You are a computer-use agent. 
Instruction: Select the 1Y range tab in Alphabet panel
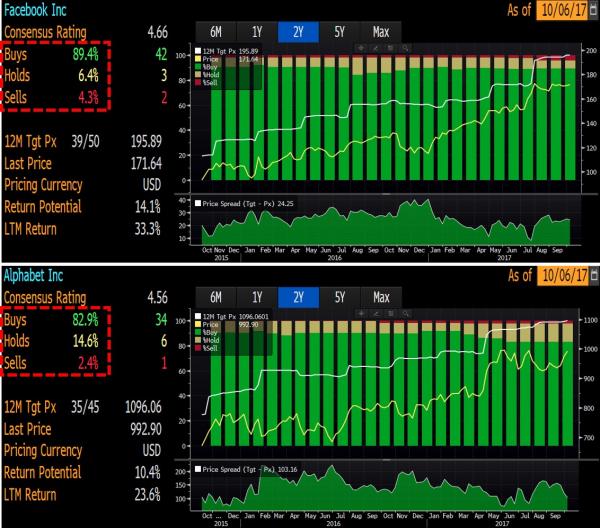pos(257,297)
